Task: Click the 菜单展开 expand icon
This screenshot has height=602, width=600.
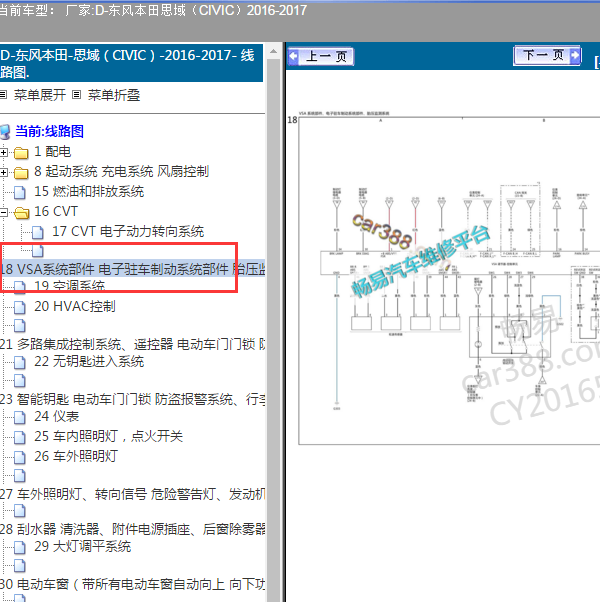Action: (3, 94)
